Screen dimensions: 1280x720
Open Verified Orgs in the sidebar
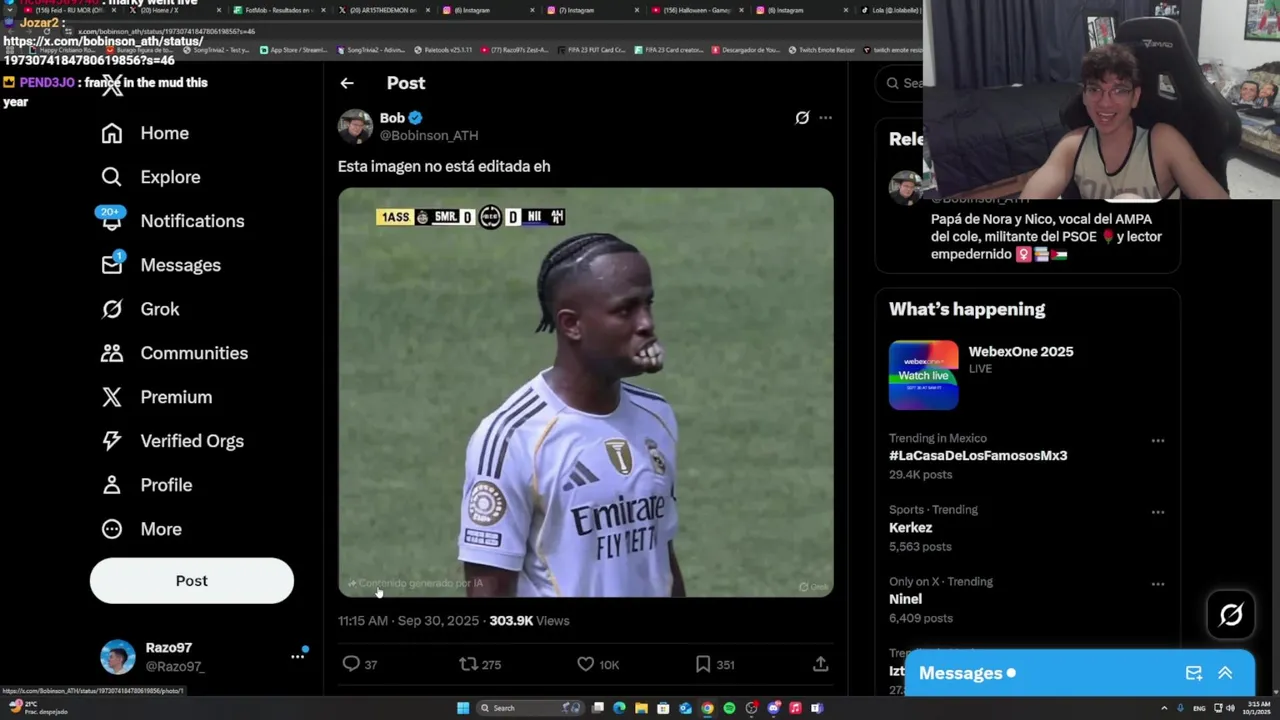pyautogui.click(x=173, y=441)
